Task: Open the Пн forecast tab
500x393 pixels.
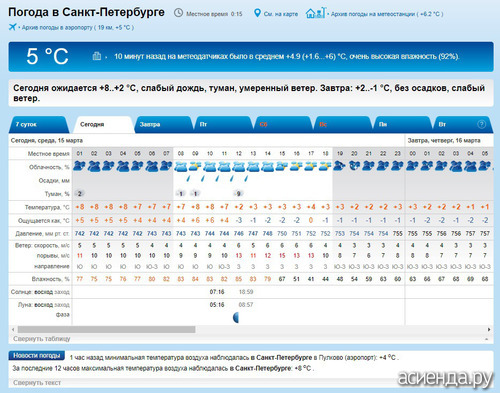Action: (x=402, y=124)
